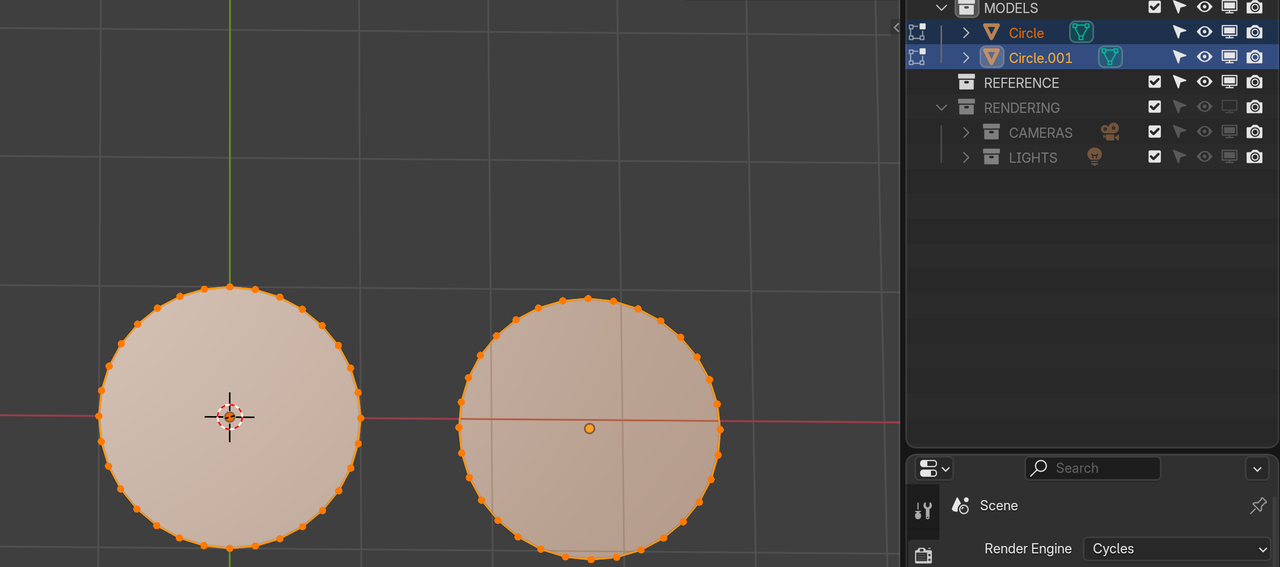
Task: Toggle render camera icon for MODELS
Action: 1254,7
